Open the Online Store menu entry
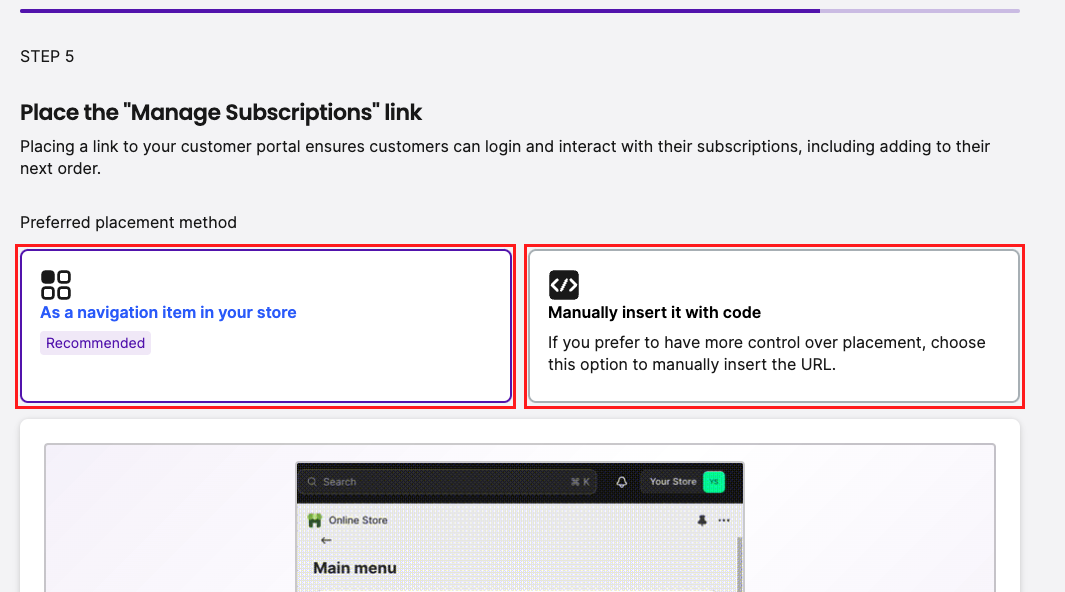The image size is (1065, 592). point(347,520)
